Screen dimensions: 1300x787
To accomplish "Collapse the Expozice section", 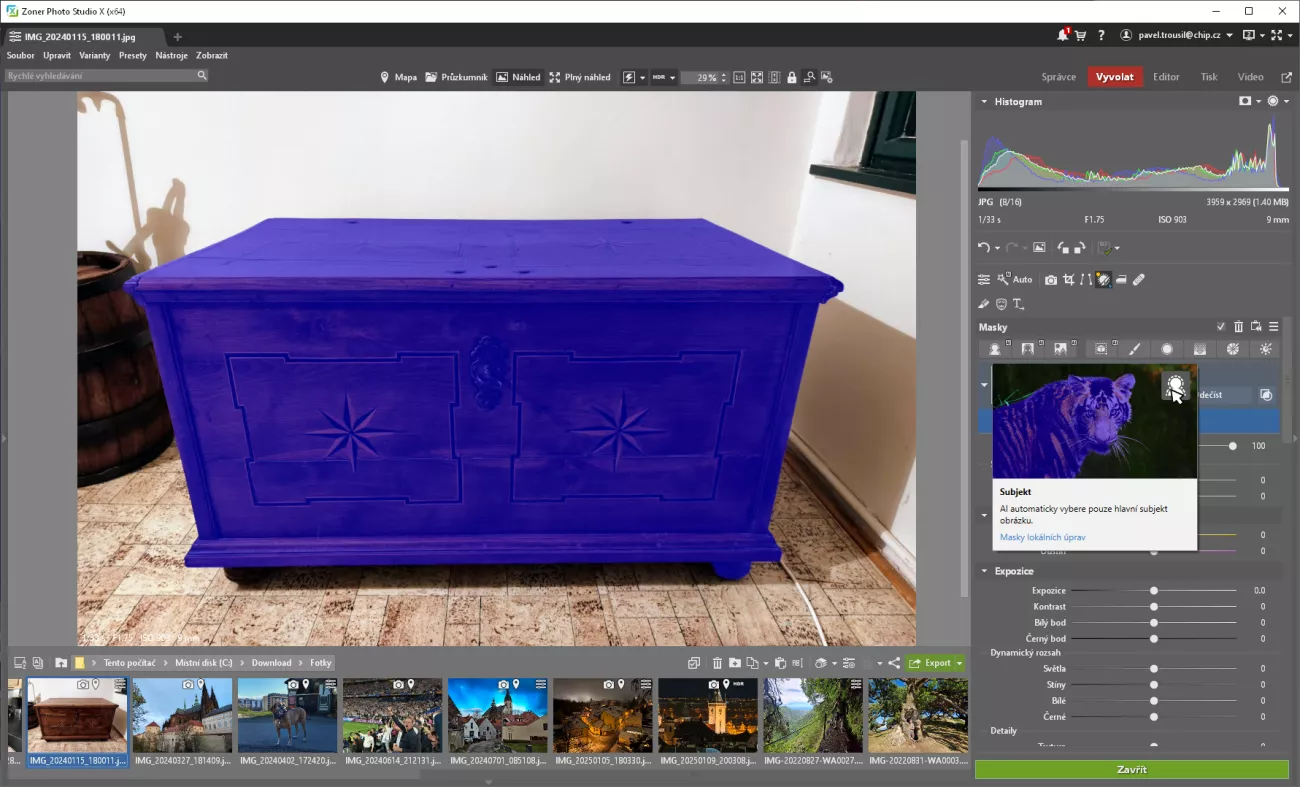I will coord(984,571).
